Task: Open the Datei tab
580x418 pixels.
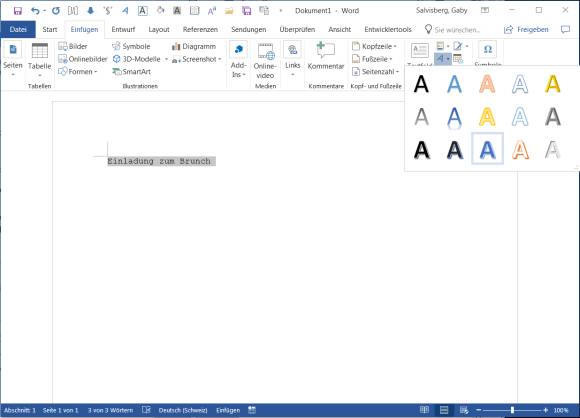Action: pos(18,30)
